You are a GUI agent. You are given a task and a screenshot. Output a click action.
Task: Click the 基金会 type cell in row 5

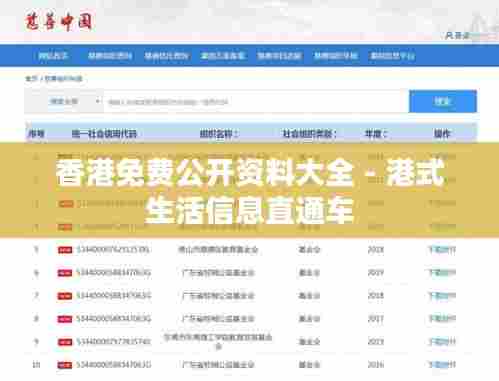coord(309,250)
